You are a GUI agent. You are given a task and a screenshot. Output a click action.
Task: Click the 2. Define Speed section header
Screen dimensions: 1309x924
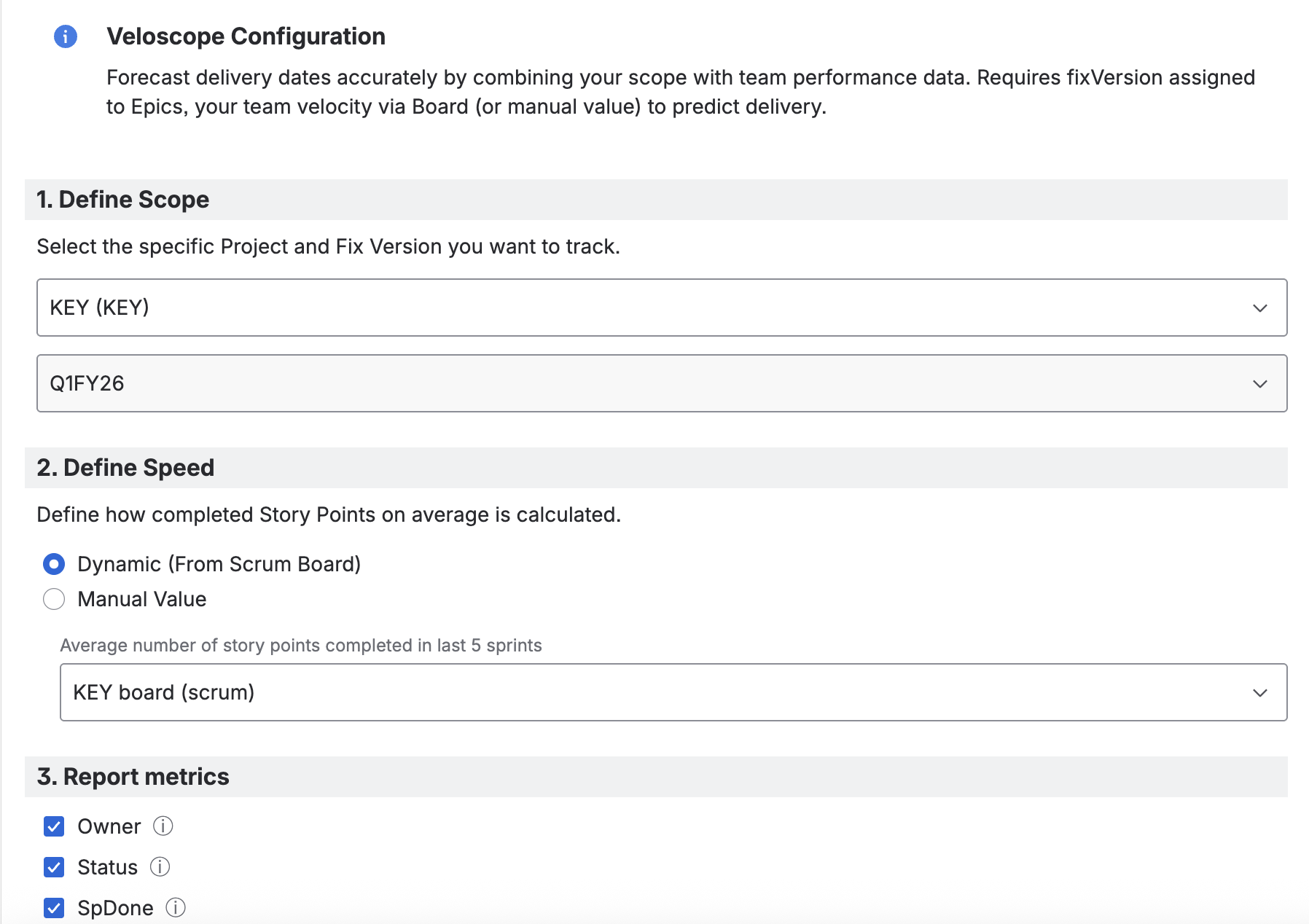pos(125,468)
